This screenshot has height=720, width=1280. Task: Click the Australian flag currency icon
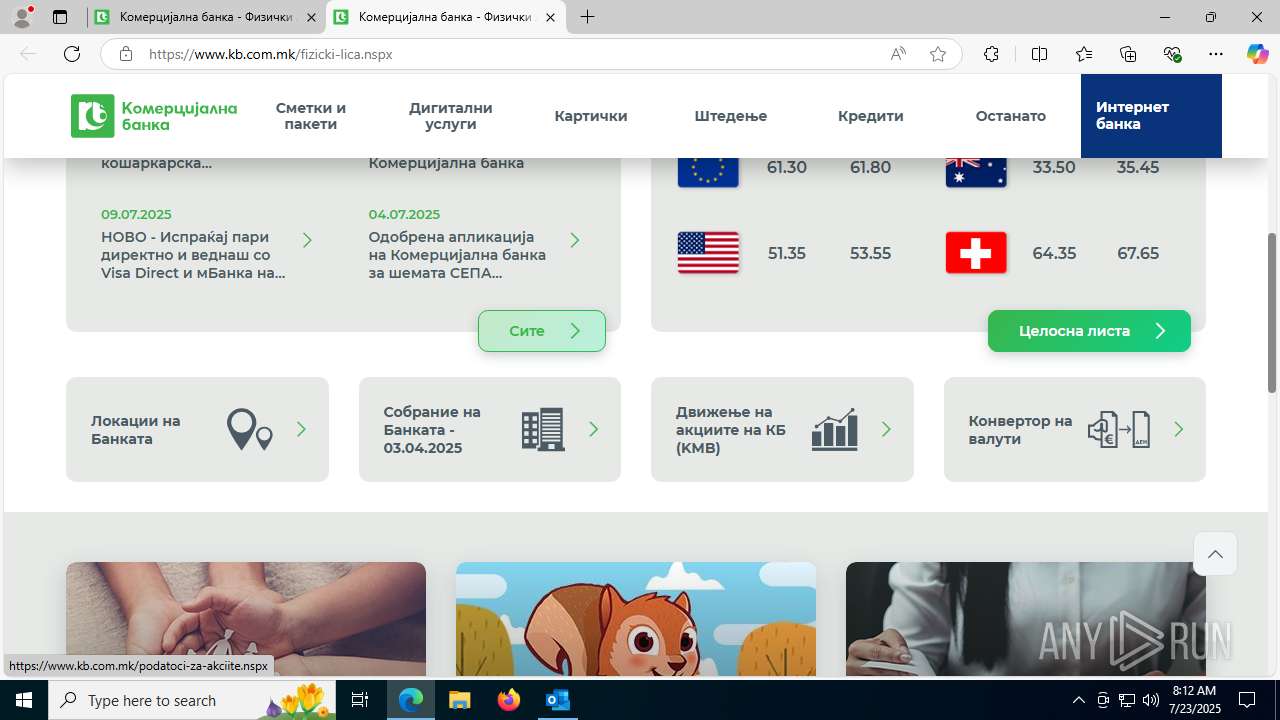pyautogui.click(x=976, y=171)
